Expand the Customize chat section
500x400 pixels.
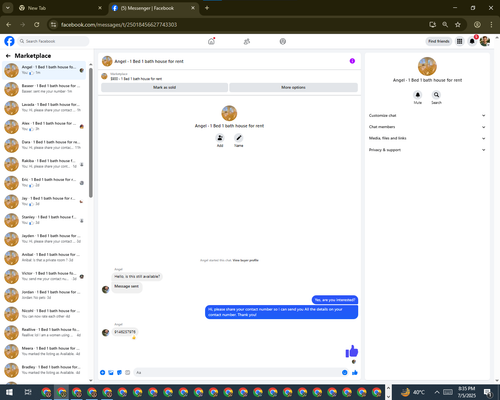(427, 115)
